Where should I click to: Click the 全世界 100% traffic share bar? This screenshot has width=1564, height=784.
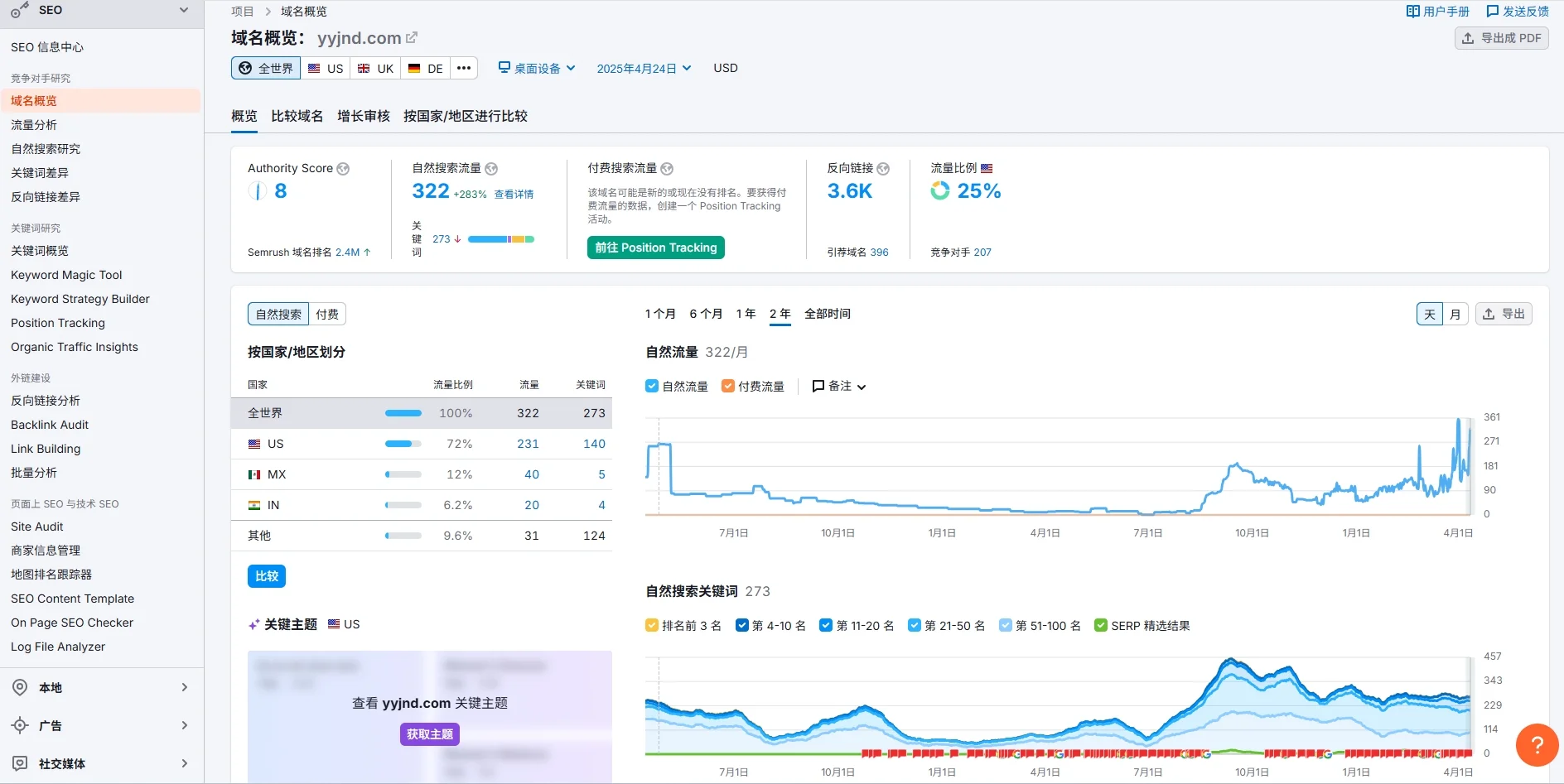click(x=403, y=413)
